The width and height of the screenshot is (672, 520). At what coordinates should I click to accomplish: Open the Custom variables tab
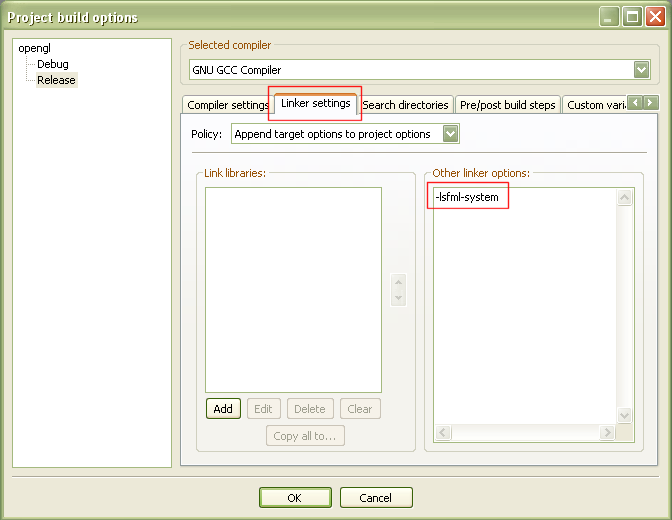595,105
